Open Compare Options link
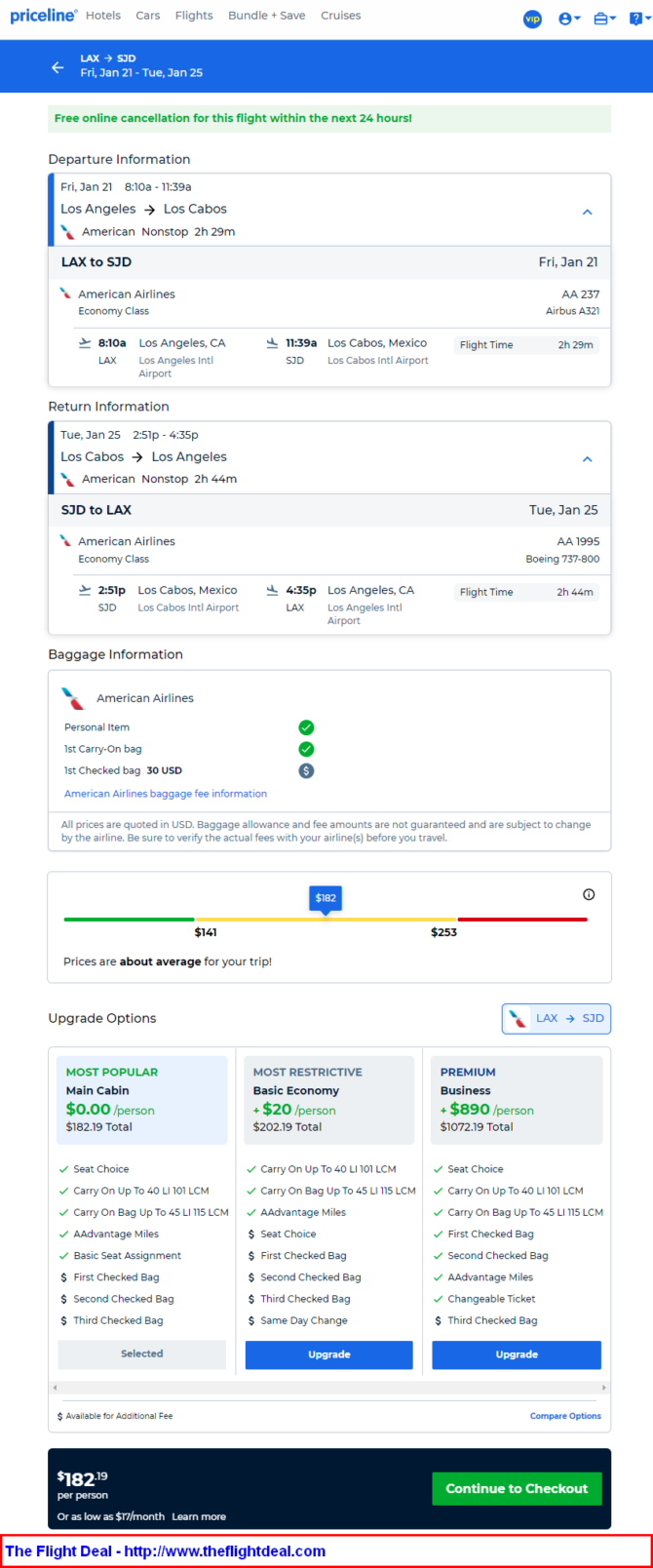The image size is (653, 1568). [x=565, y=1416]
